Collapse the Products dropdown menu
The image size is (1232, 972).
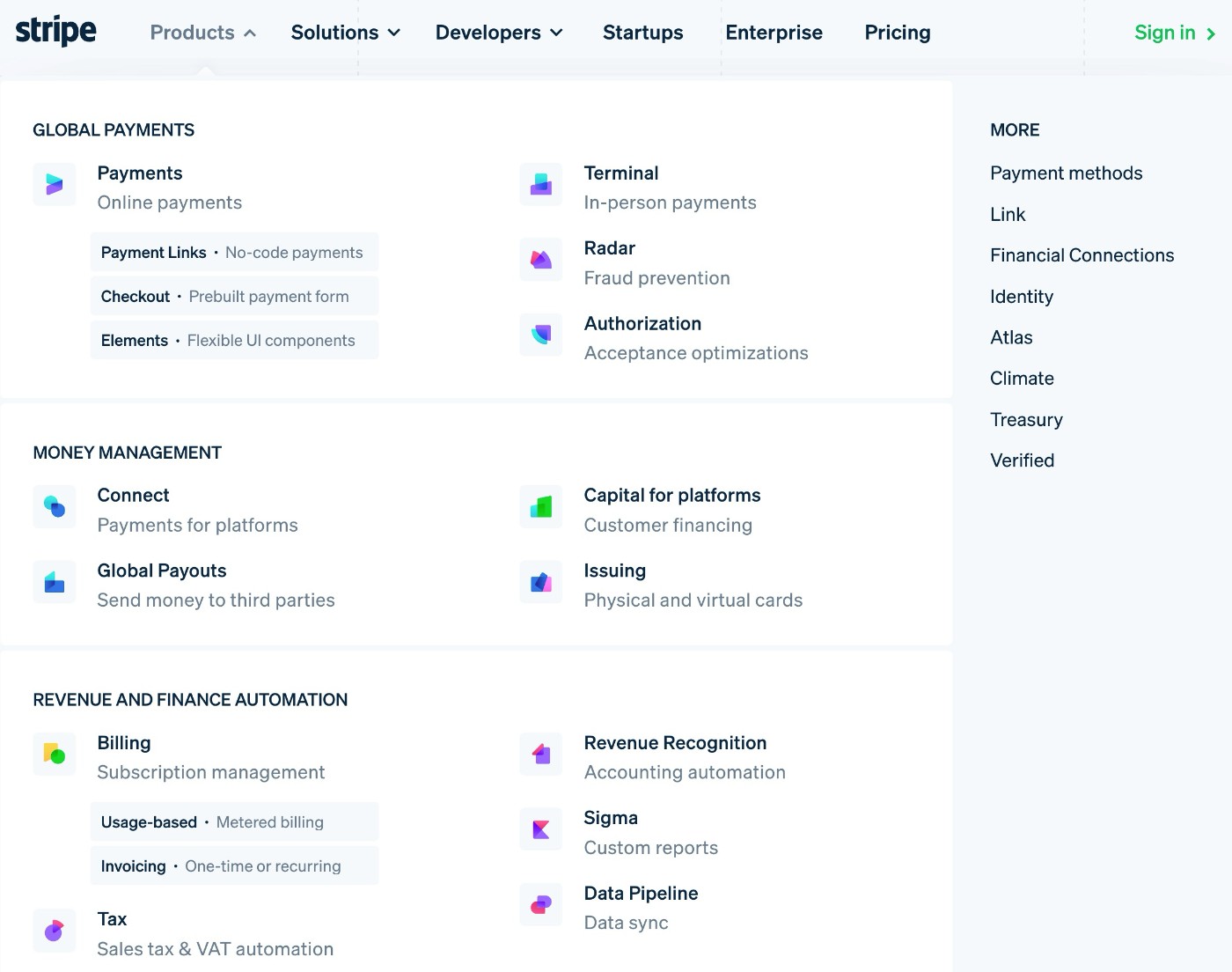click(202, 33)
